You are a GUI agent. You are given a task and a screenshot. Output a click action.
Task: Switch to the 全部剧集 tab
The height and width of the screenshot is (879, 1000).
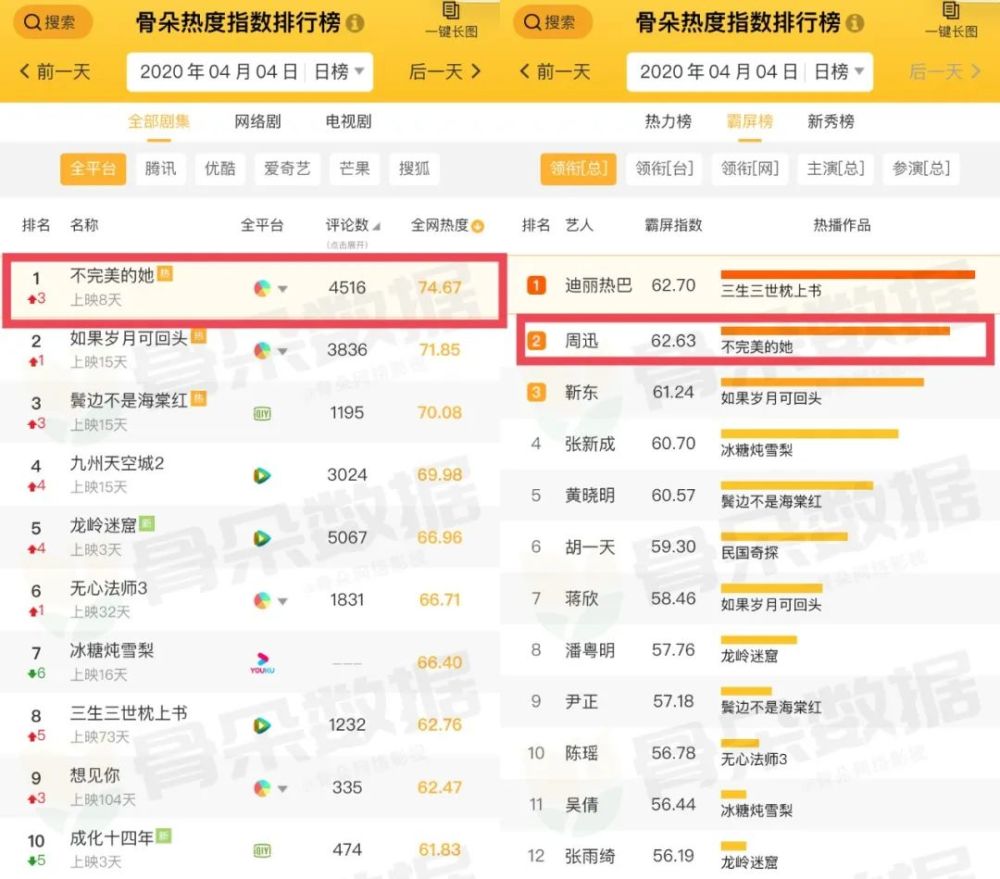159,122
